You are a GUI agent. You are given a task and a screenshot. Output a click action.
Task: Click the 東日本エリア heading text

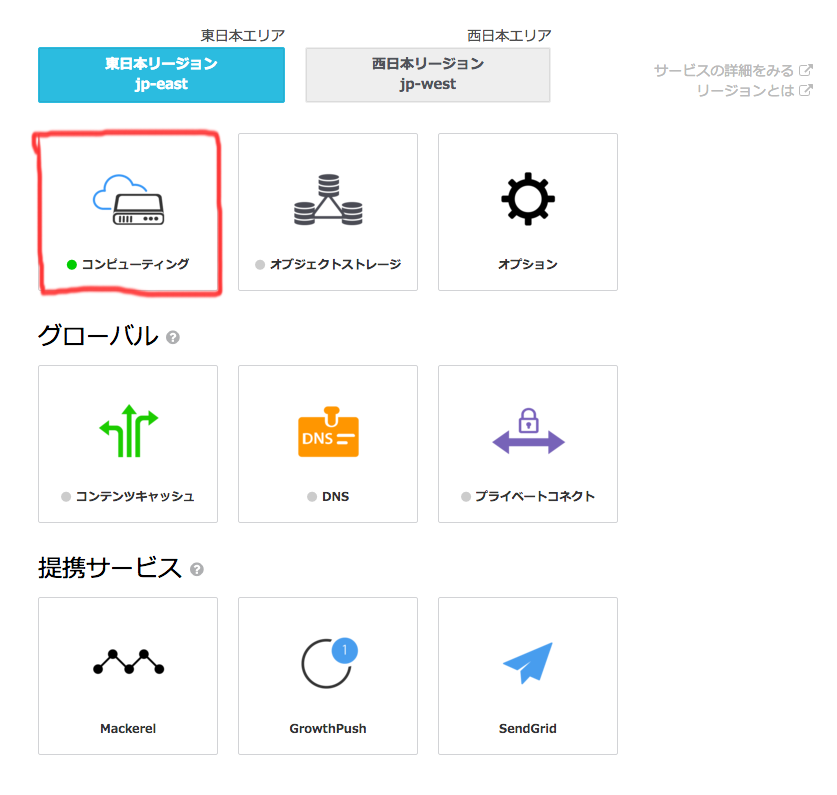[x=242, y=36]
